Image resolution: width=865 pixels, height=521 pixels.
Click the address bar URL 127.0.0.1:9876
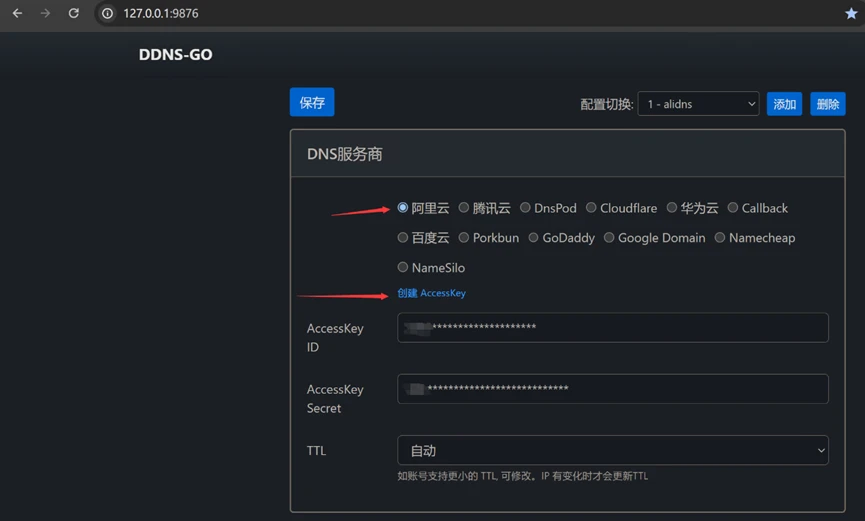pos(161,13)
